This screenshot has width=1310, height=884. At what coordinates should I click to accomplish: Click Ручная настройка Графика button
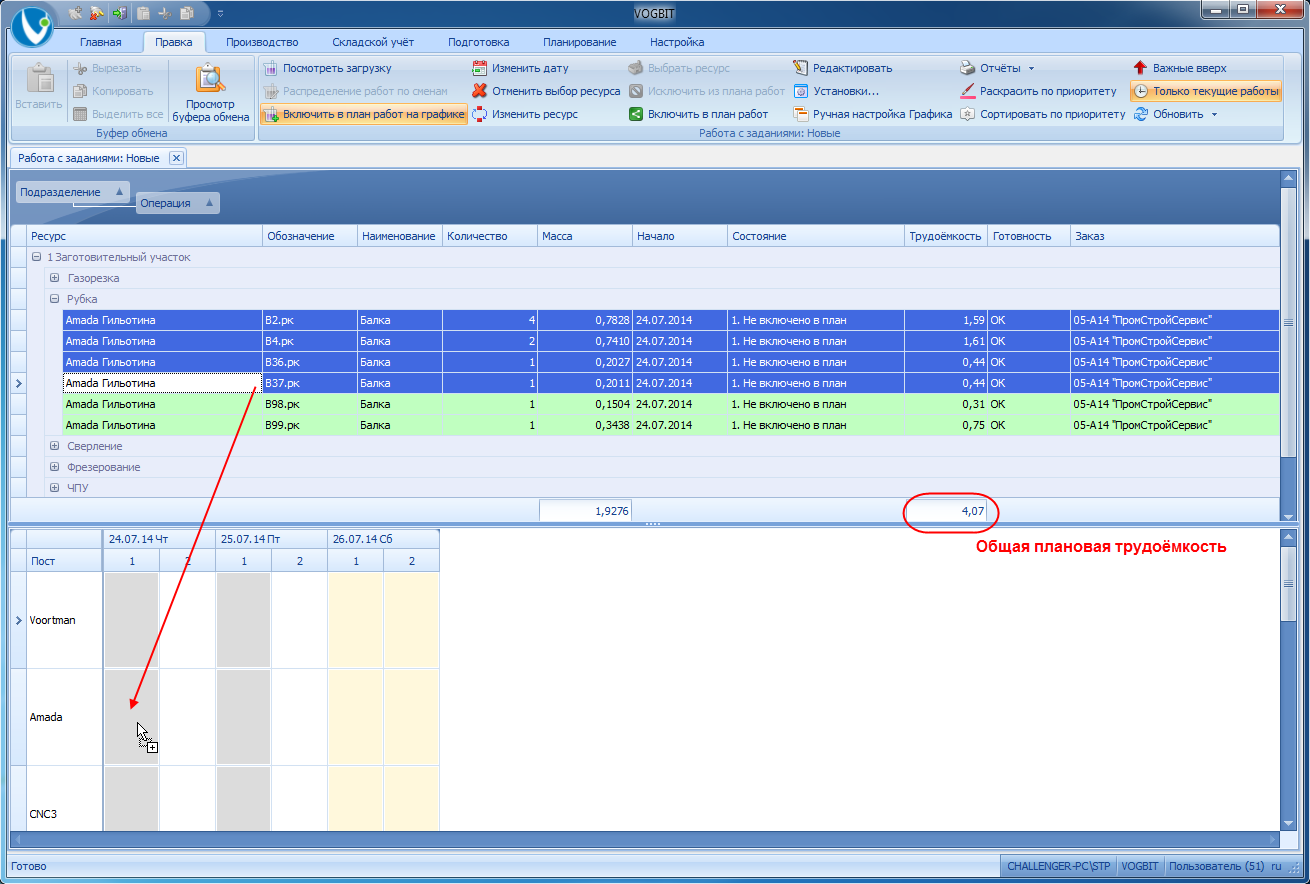(x=873, y=115)
